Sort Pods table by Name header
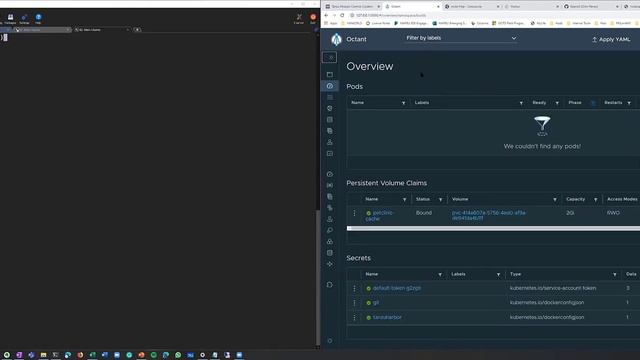Screen dimensions: 640x360 click(x=358, y=102)
